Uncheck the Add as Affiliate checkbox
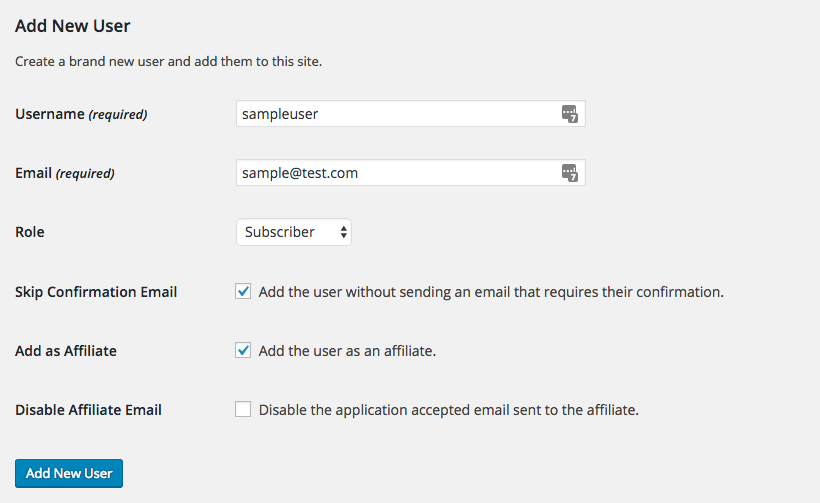The width and height of the screenshot is (820, 503). [x=243, y=351]
